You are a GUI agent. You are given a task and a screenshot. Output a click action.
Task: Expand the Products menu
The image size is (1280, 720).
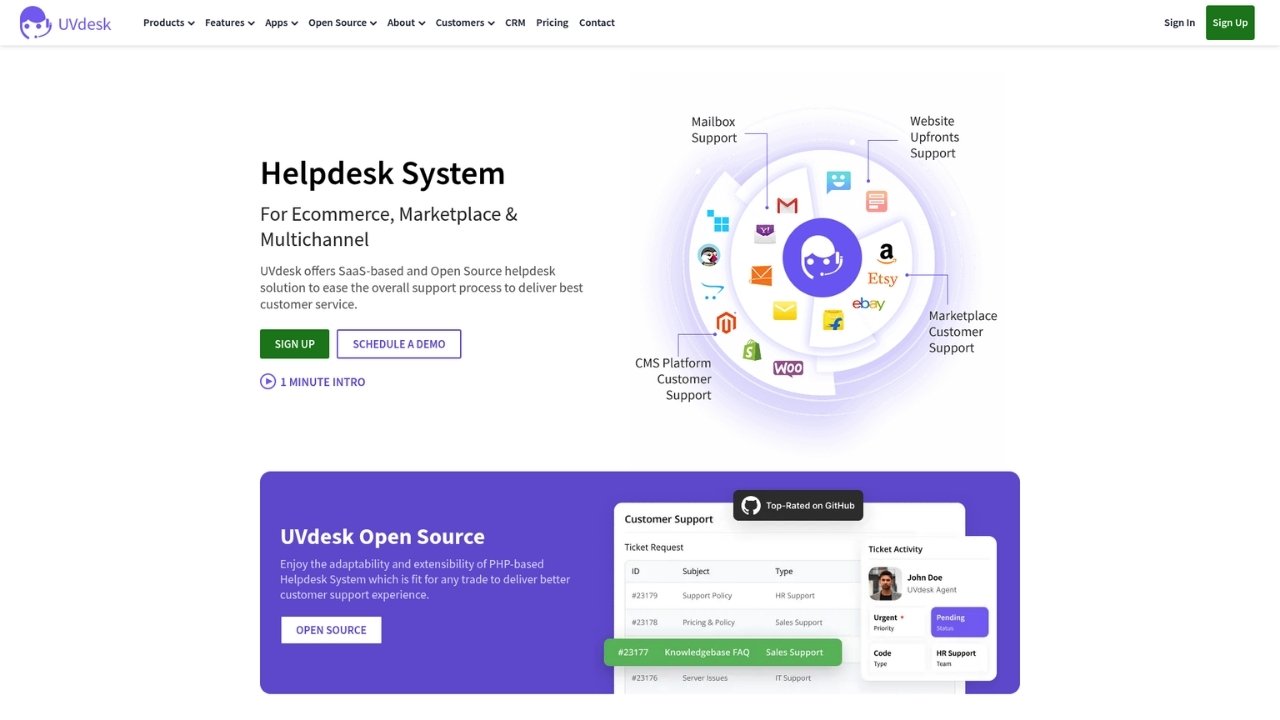[x=168, y=22]
